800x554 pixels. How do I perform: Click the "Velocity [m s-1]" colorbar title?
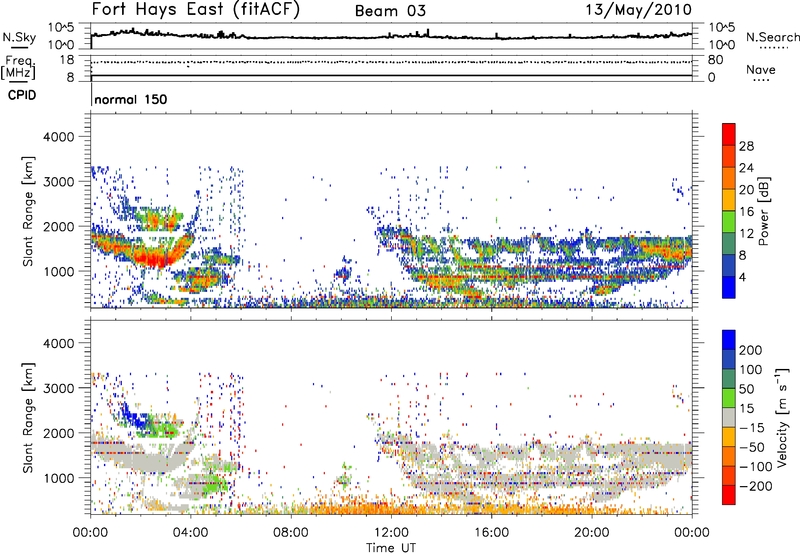pos(782,417)
